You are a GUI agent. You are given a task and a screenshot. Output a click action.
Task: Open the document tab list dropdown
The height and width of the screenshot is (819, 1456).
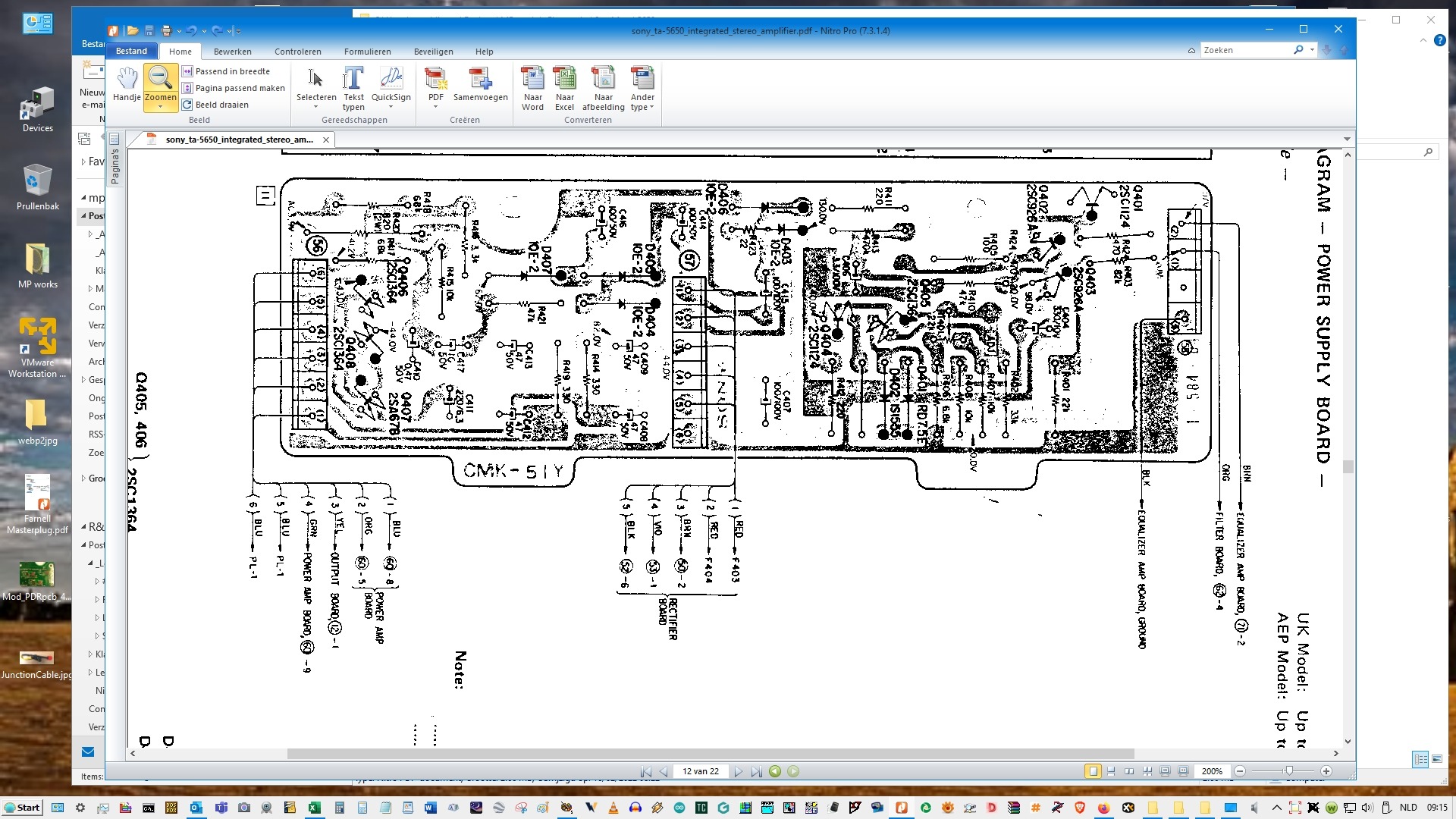pos(1347,140)
